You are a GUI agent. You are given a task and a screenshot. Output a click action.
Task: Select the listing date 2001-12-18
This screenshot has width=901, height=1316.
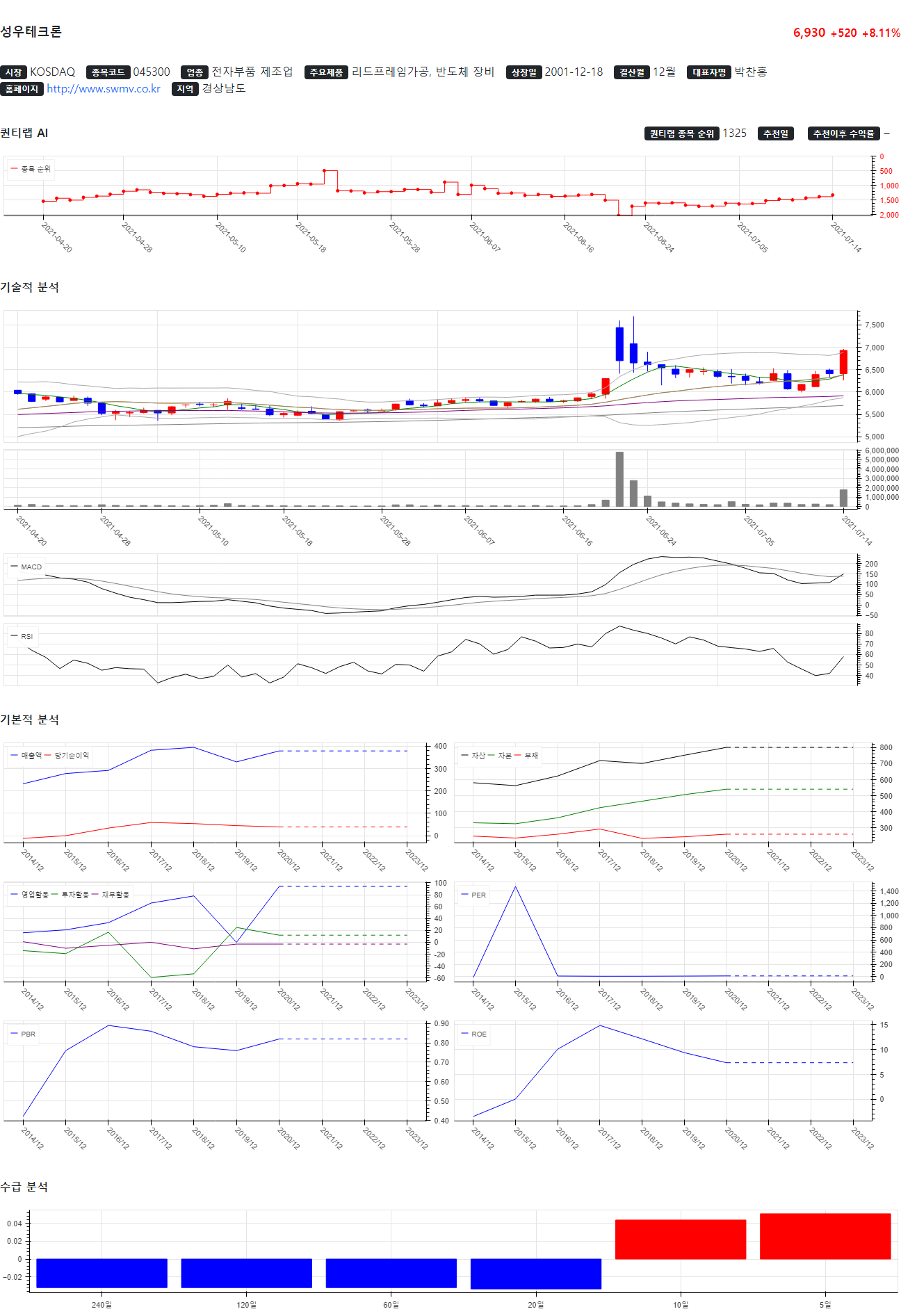574,72
